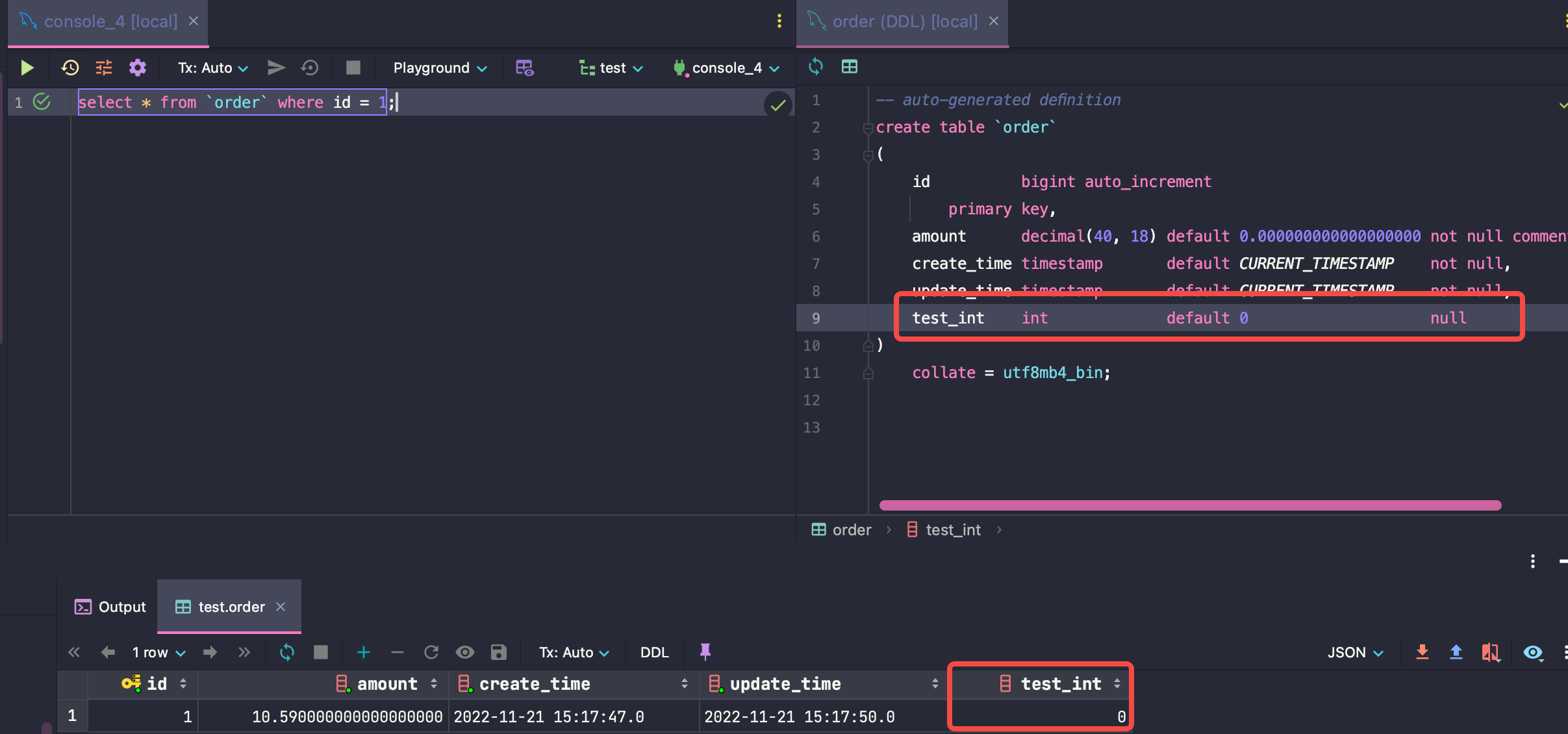1568x734 pixels.
Task: Run the SQL query with the play icon
Action: tap(27, 68)
